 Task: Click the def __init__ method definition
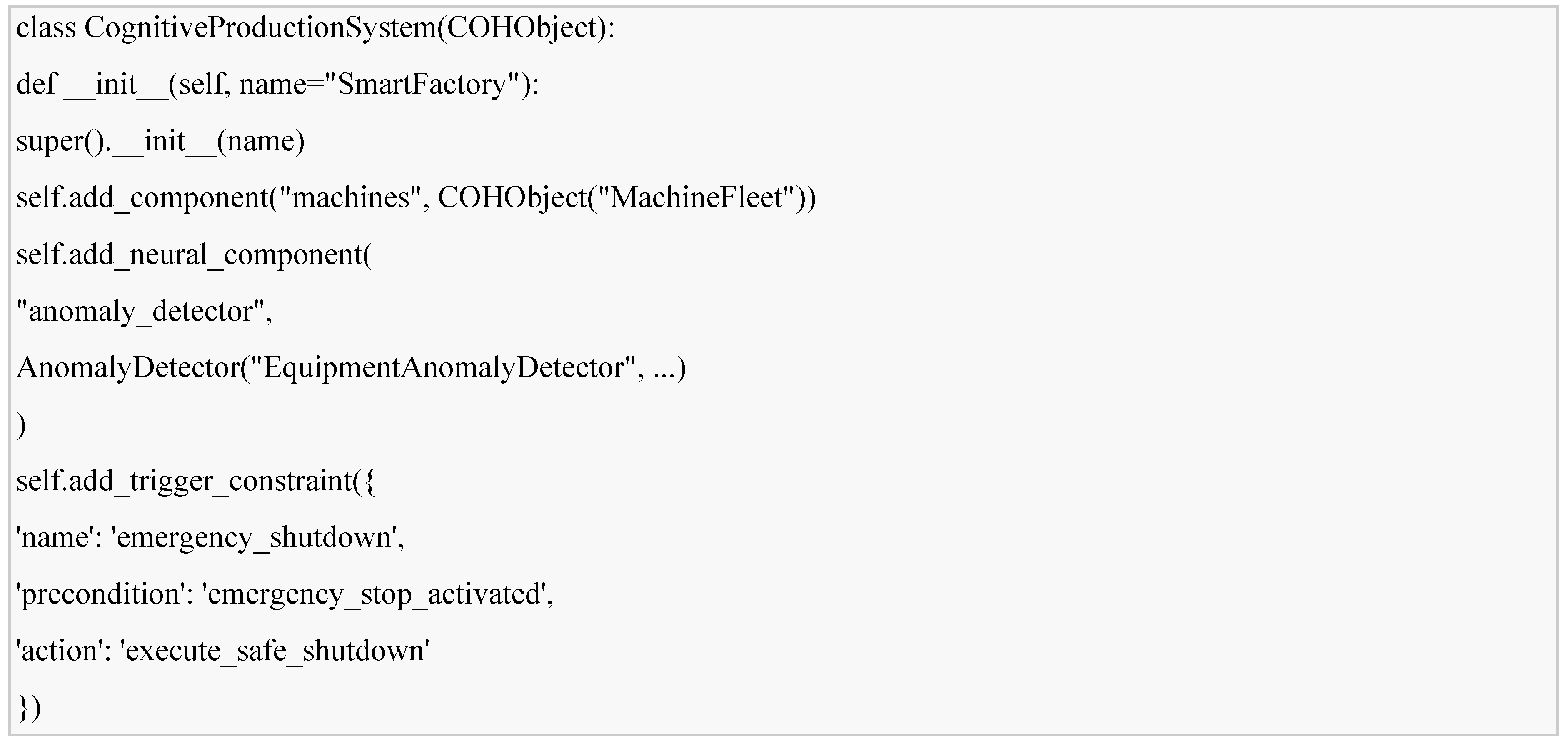click(x=91, y=84)
